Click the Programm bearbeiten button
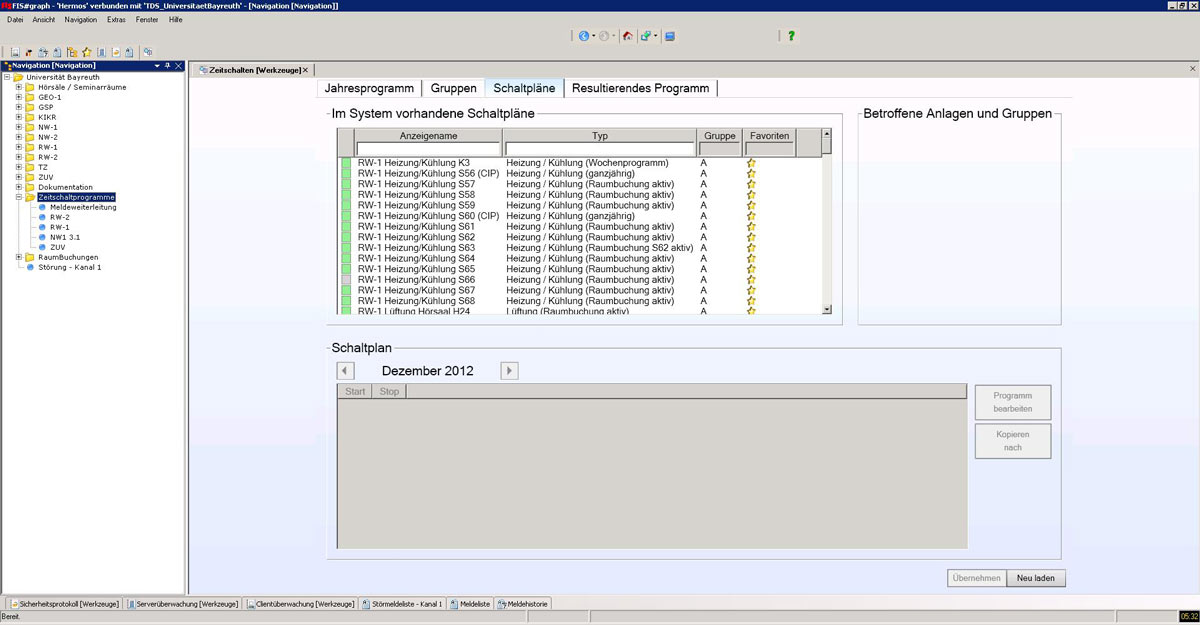1200x625 pixels. tap(1013, 402)
